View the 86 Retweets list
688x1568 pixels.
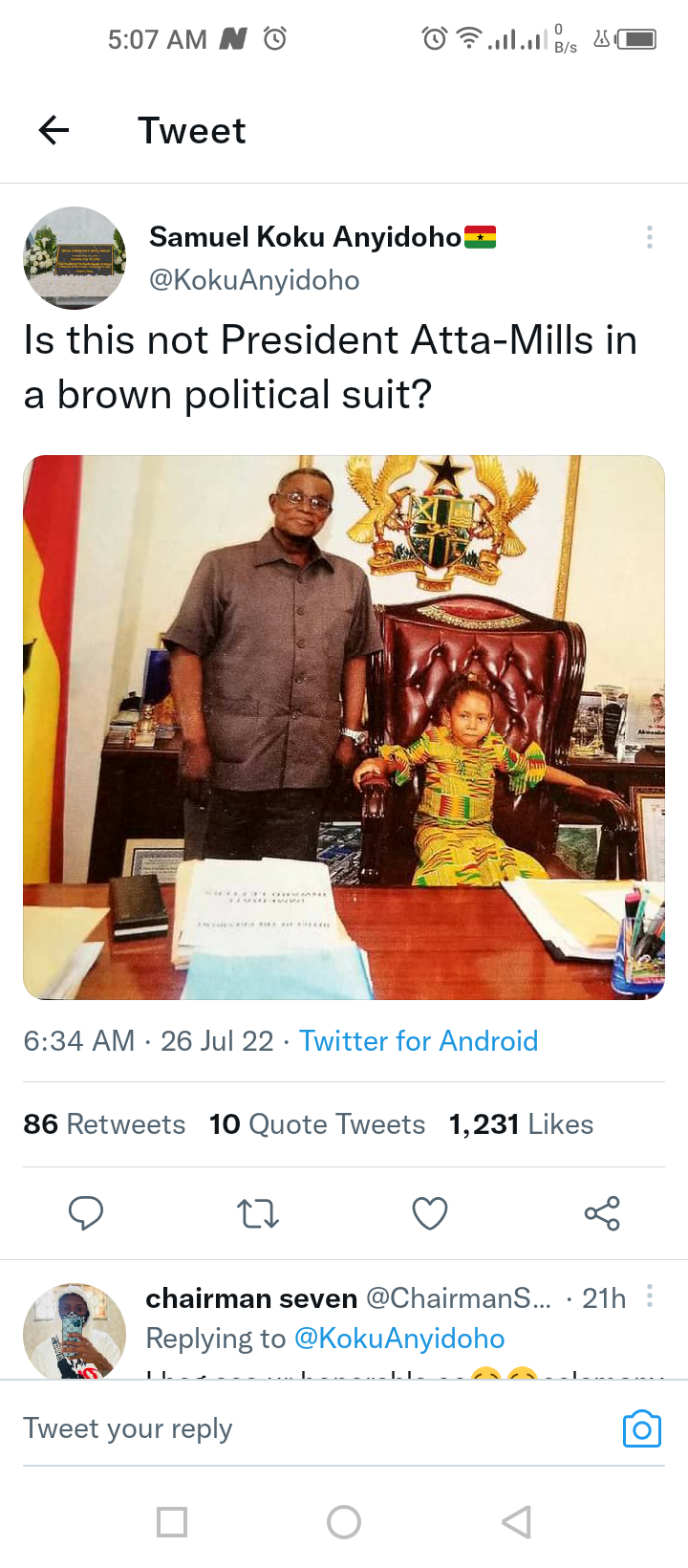pos(104,1124)
